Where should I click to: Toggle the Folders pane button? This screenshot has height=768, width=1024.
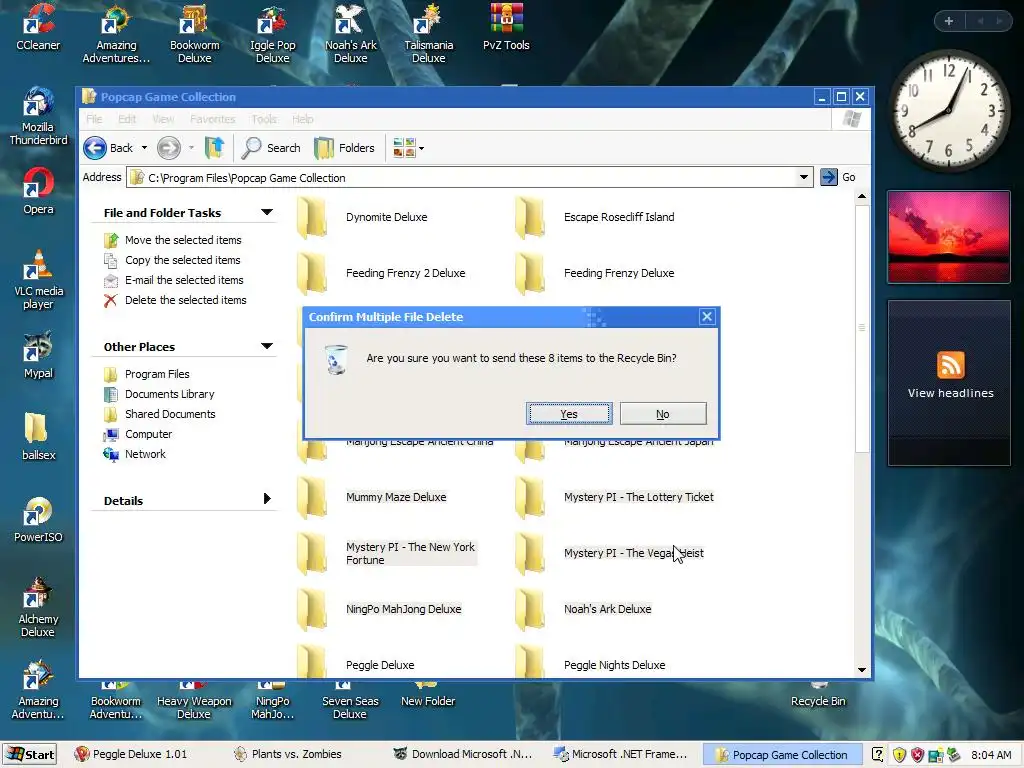[344, 148]
